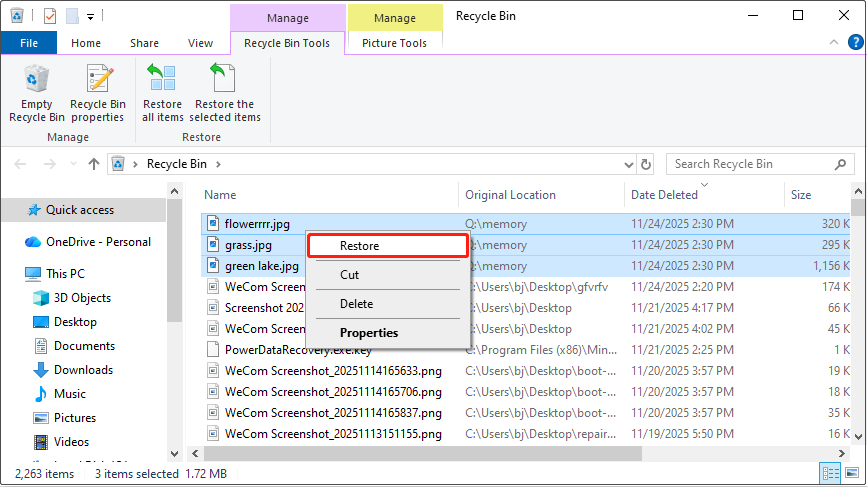
Task: Collapse the ribbon with the chevron
Action: (x=834, y=42)
